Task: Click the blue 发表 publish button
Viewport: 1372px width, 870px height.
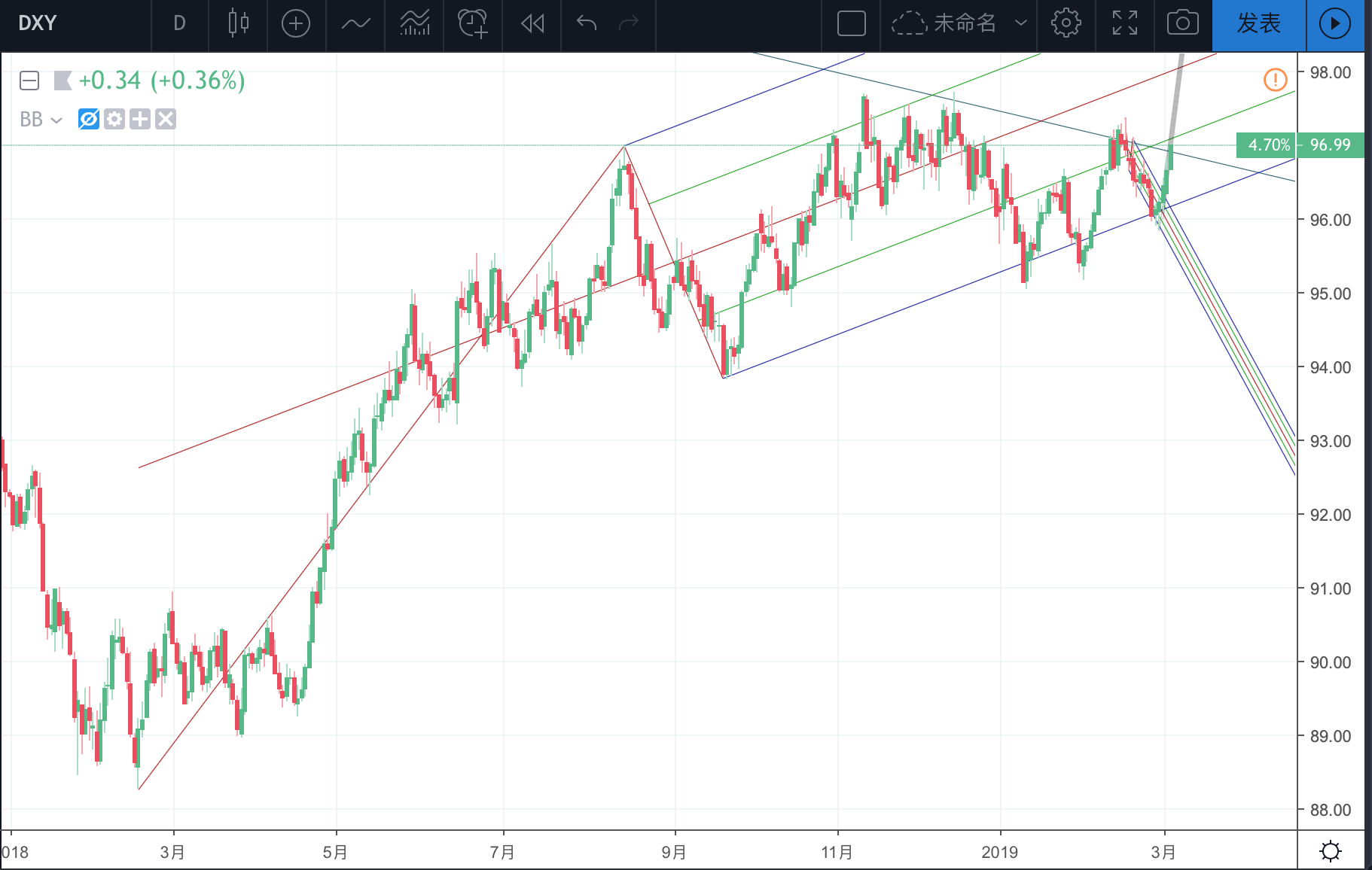Action: pyautogui.click(x=1259, y=23)
